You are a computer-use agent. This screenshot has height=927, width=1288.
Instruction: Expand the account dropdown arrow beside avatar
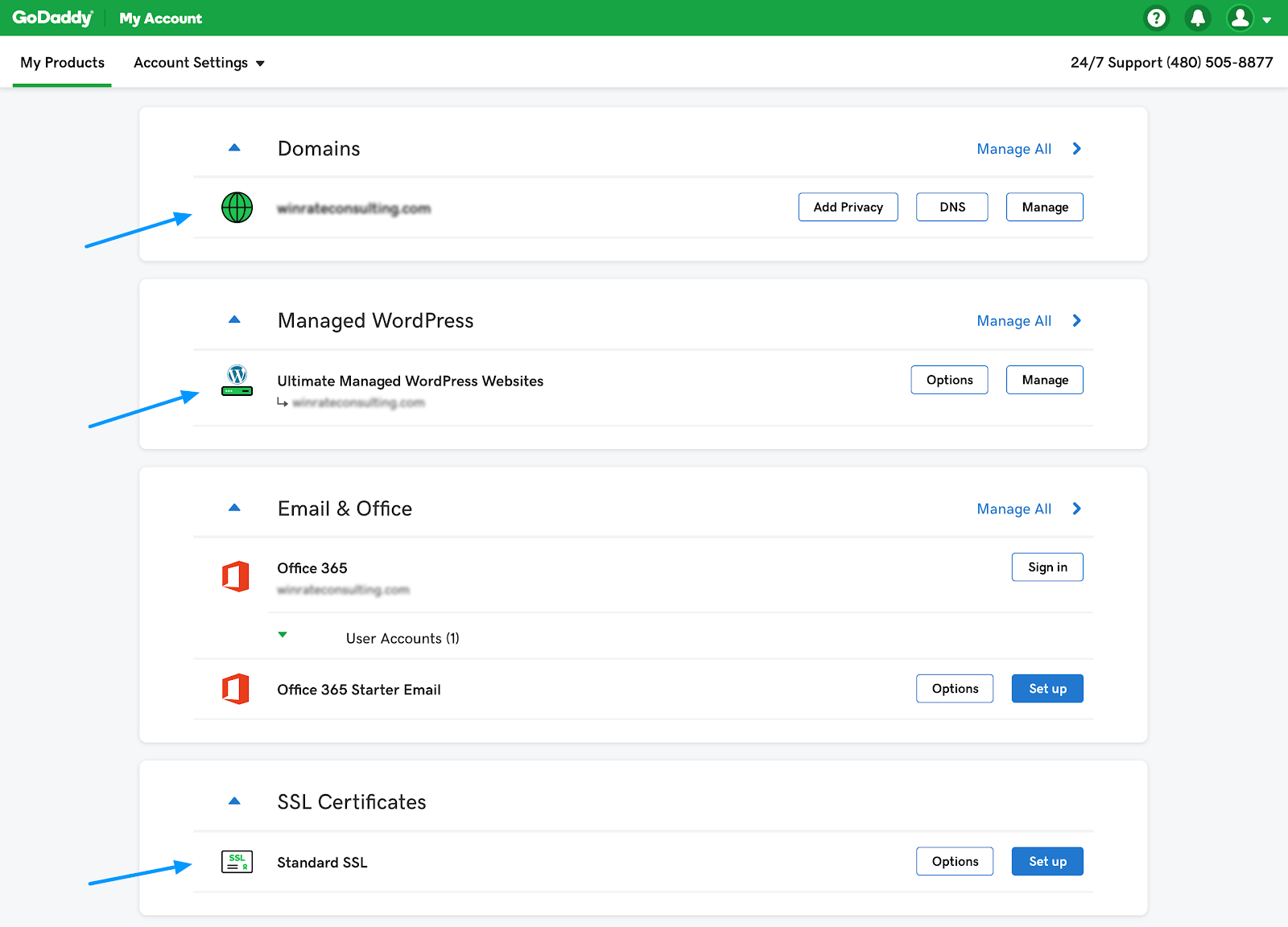point(1267,20)
